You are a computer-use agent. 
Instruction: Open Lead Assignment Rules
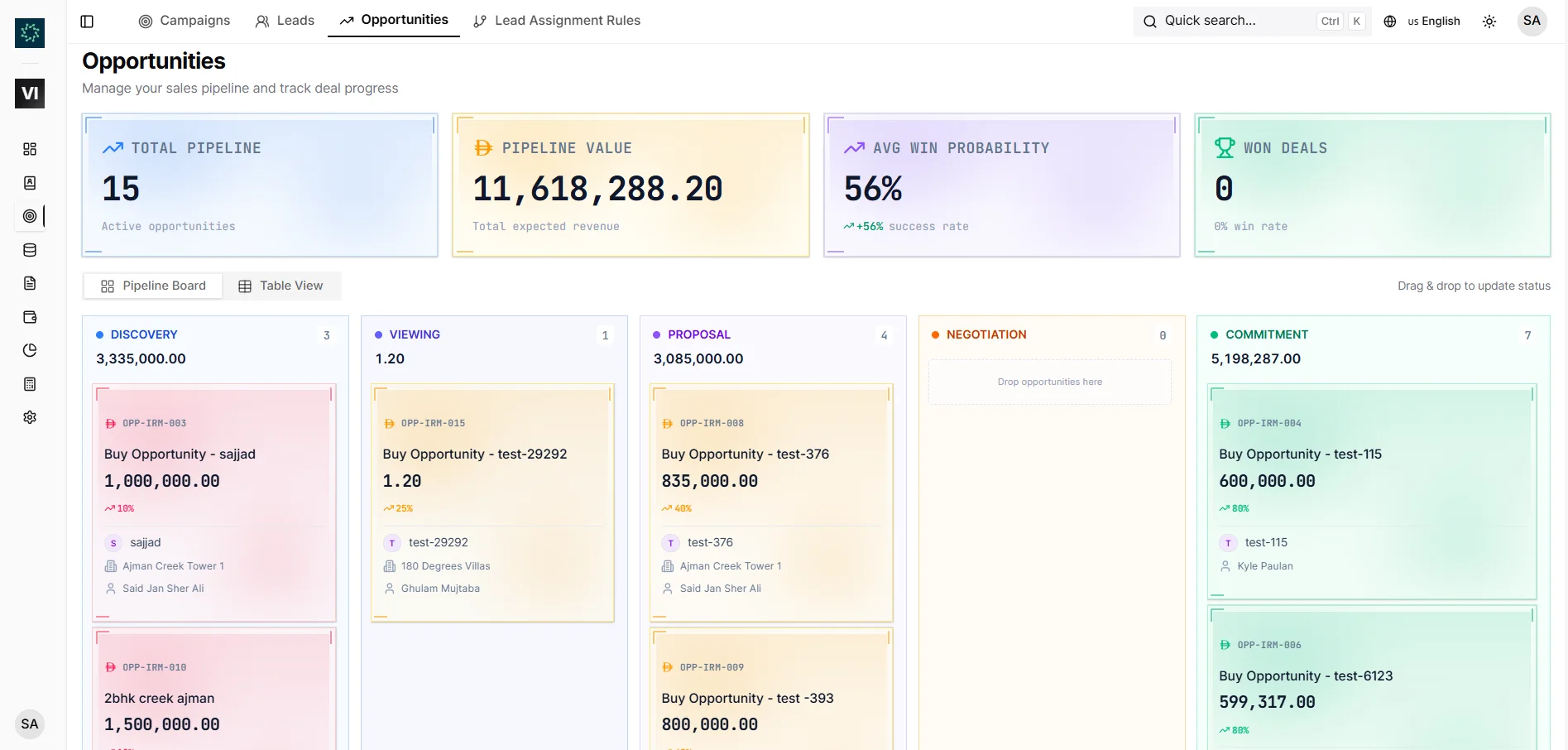pos(557,21)
